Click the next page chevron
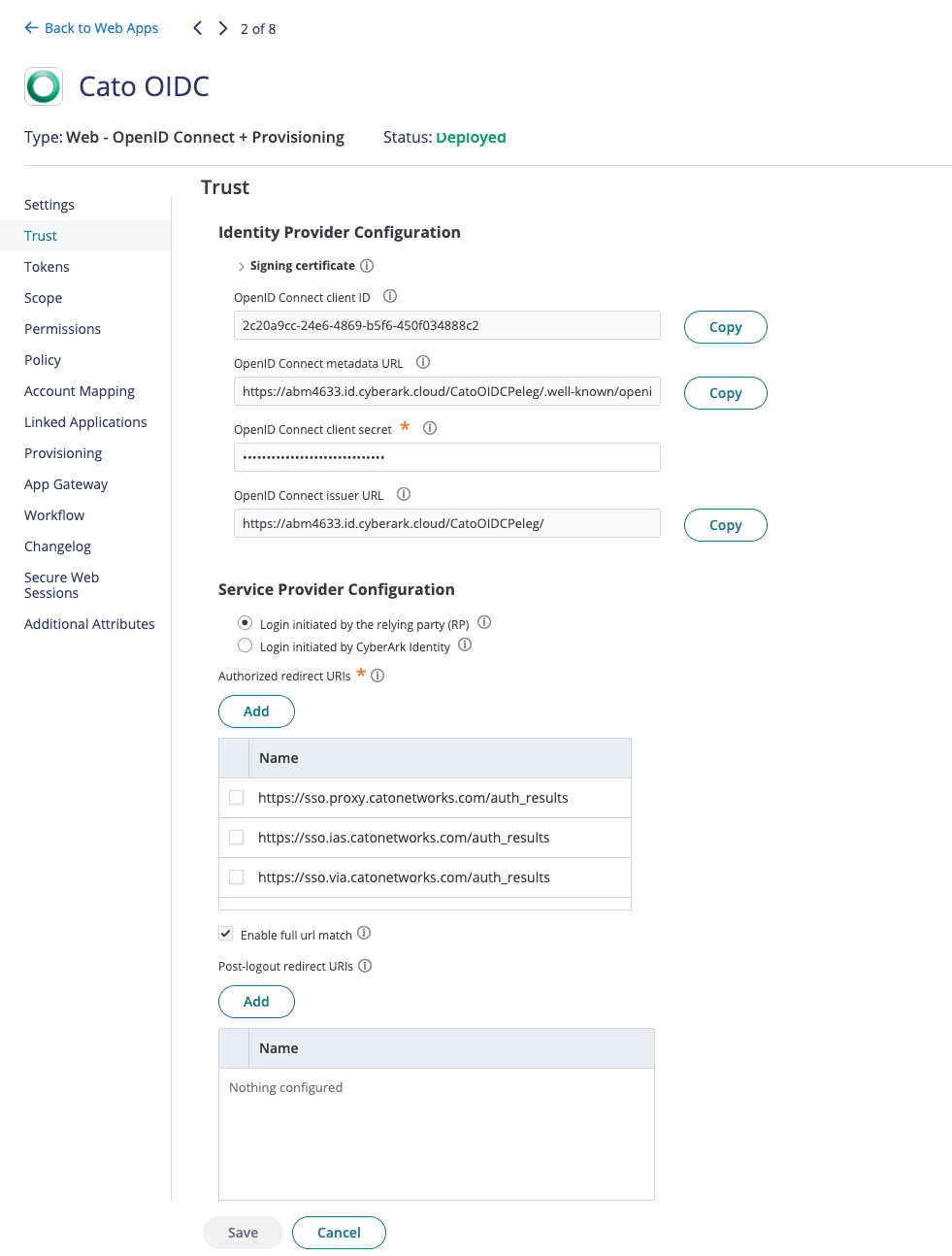 (222, 28)
